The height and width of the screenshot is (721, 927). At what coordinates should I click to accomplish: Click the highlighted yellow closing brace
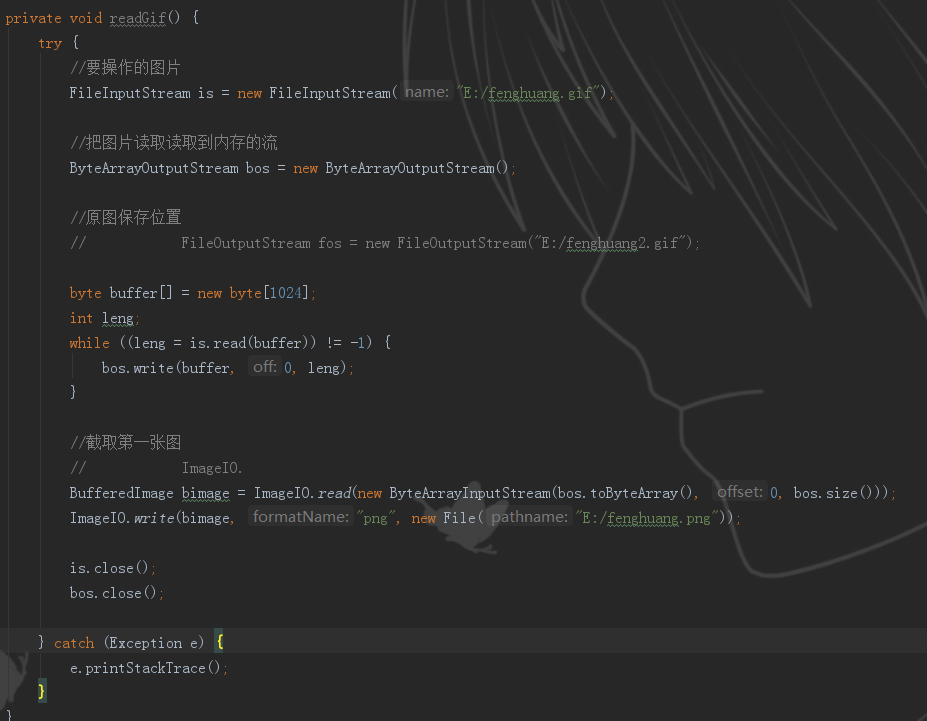[x=41, y=691]
